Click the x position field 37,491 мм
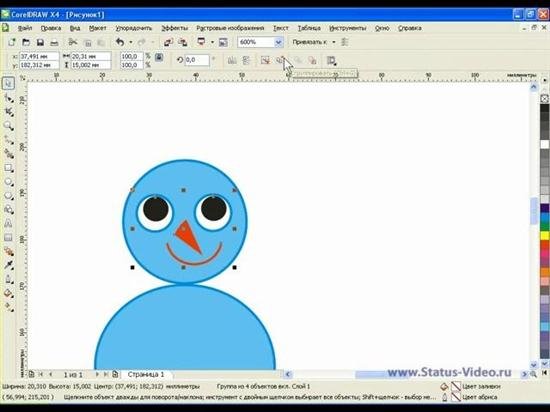The height and width of the screenshot is (412, 550). click(39, 56)
